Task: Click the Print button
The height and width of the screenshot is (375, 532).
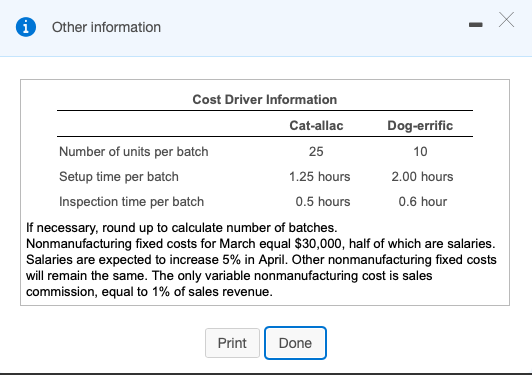Action: pos(232,343)
